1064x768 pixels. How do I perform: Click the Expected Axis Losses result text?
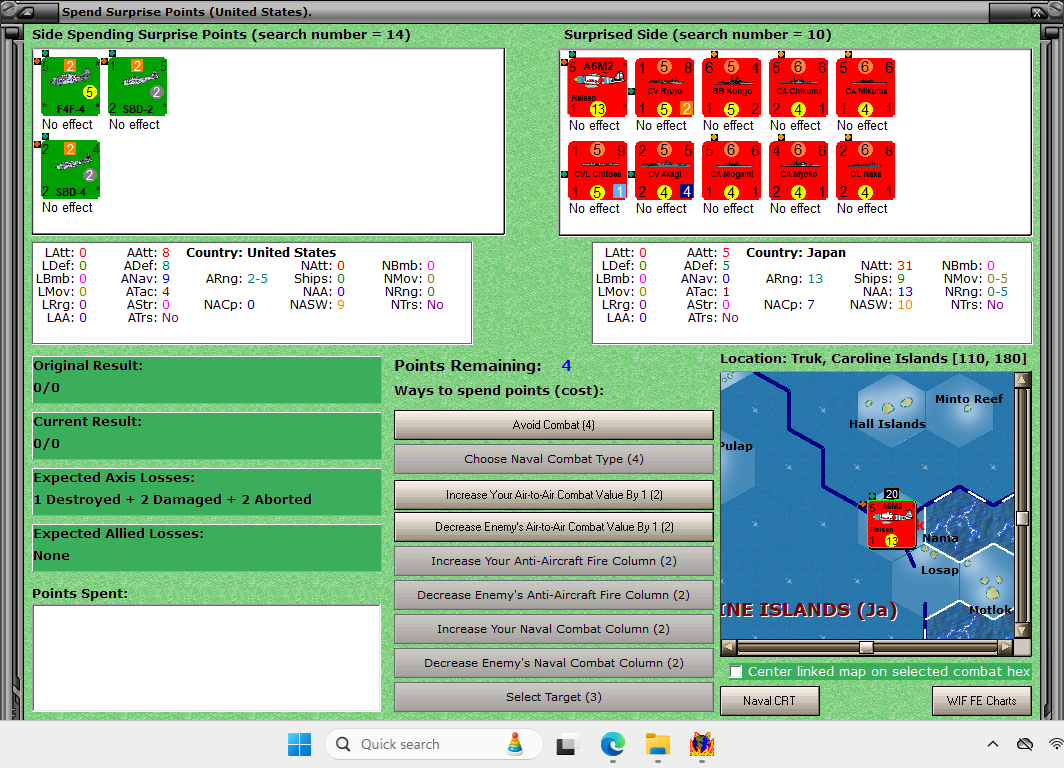point(172,499)
